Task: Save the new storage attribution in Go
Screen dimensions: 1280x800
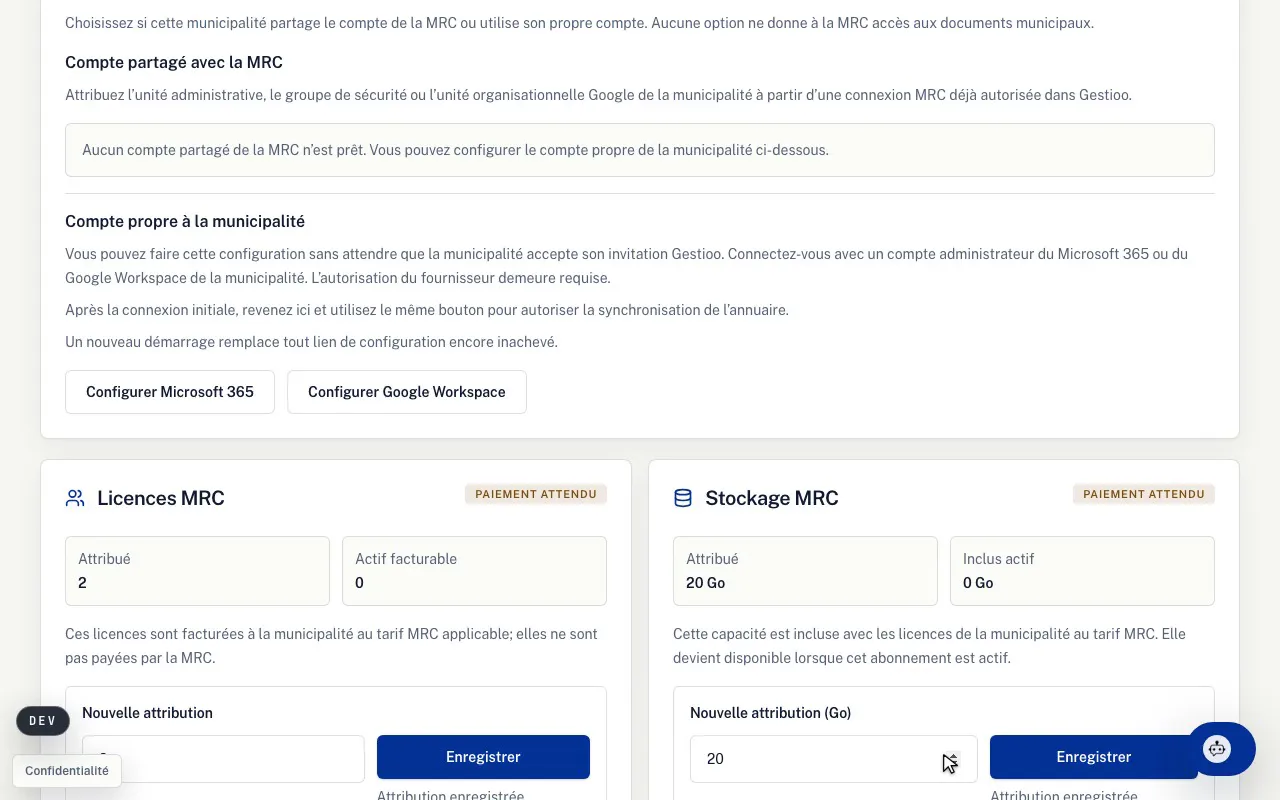Action: [1093, 757]
